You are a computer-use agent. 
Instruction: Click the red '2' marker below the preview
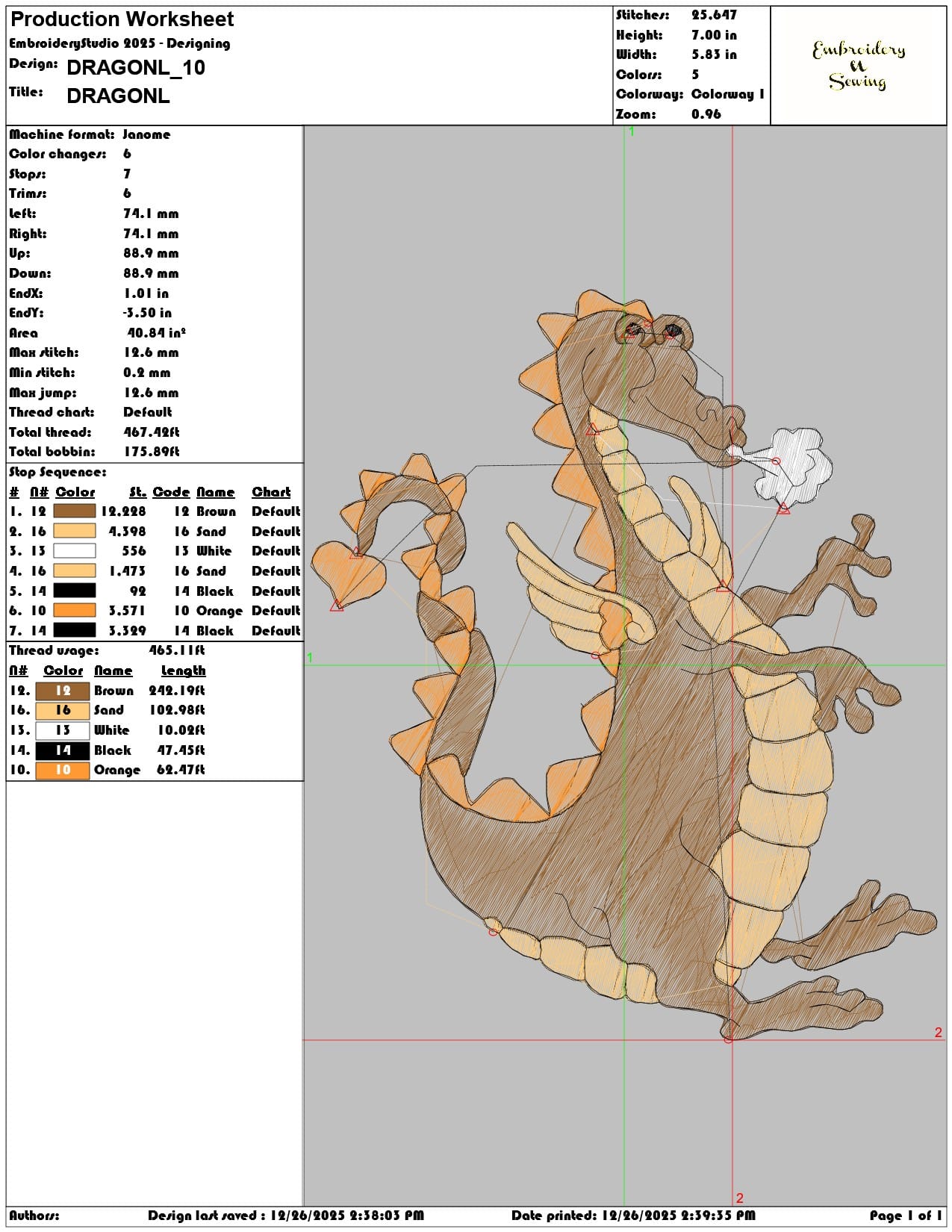pyautogui.click(x=740, y=1198)
